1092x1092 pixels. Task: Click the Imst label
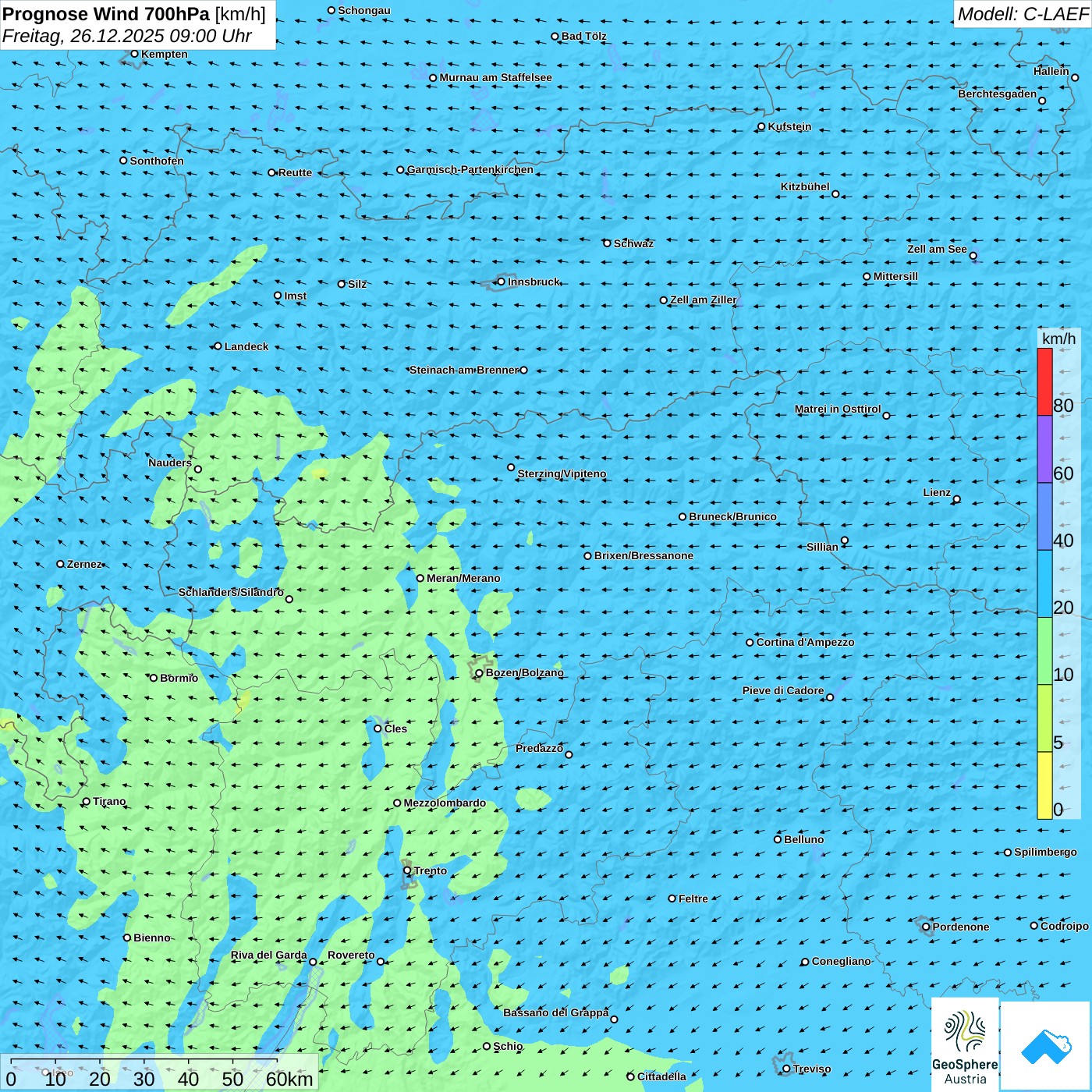tap(295, 296)
